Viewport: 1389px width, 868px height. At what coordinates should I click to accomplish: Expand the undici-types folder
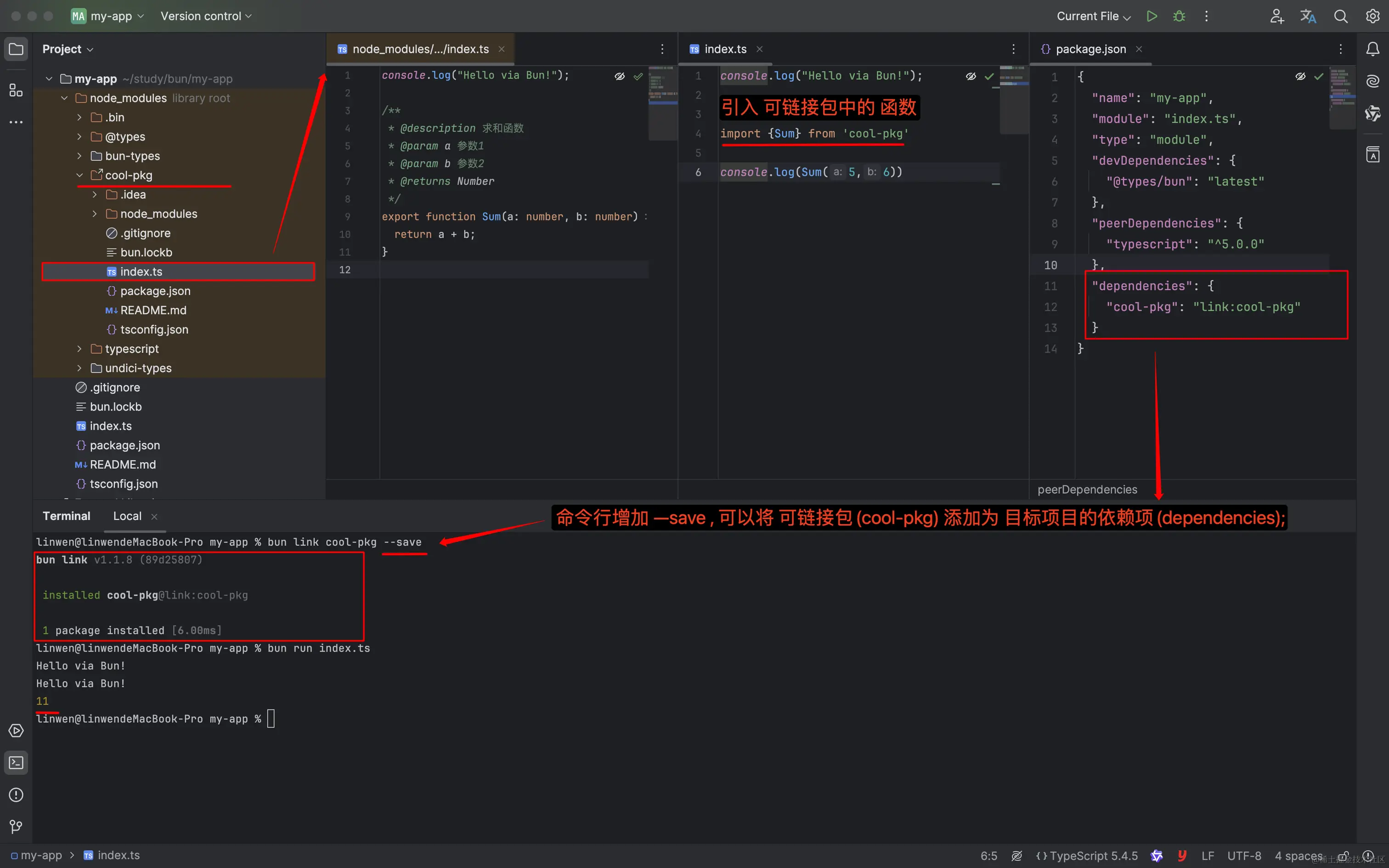tap(79, 368)
